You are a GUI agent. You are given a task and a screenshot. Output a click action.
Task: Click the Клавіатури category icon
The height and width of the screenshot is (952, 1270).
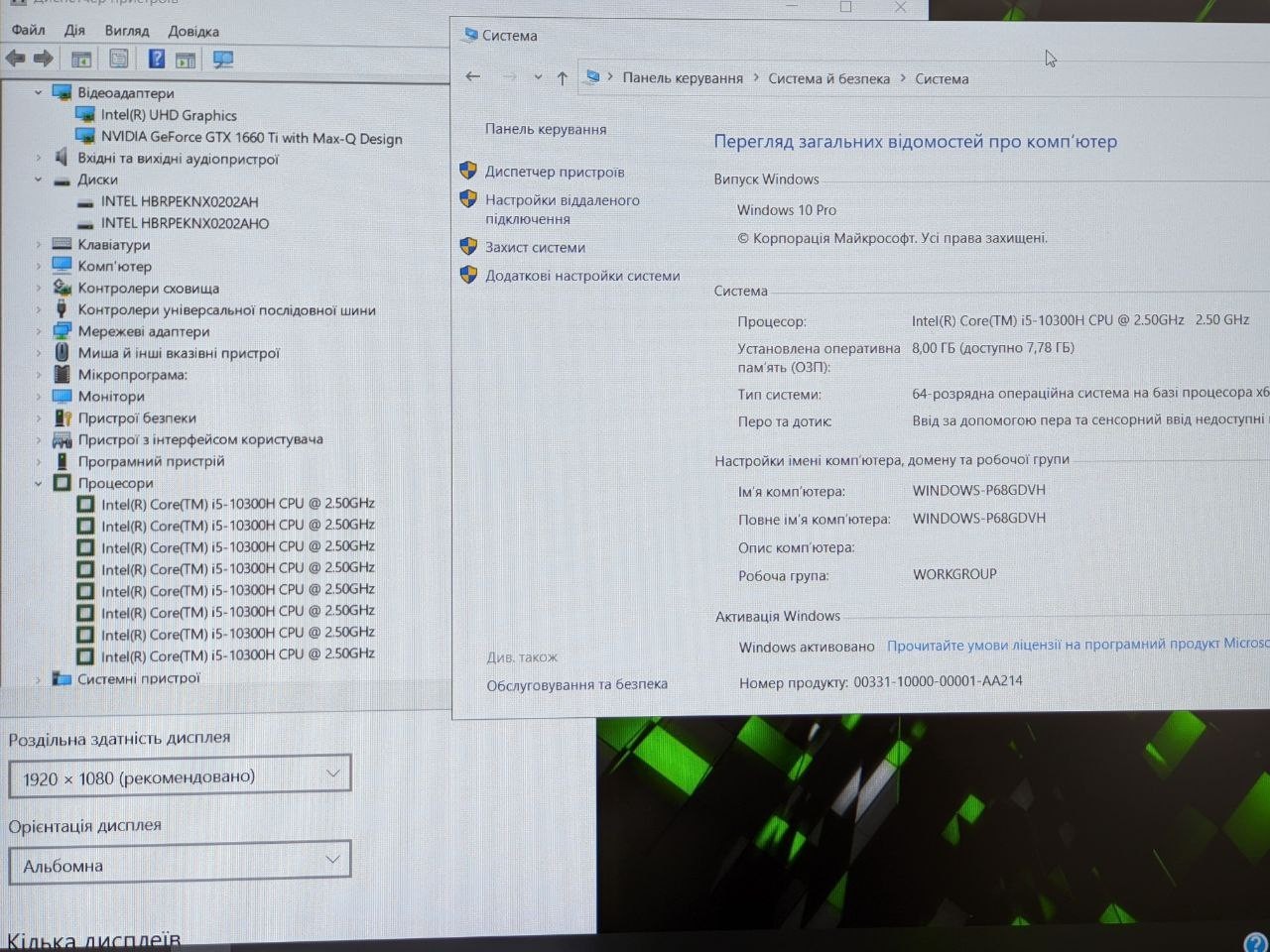click(x=62, y=244)
